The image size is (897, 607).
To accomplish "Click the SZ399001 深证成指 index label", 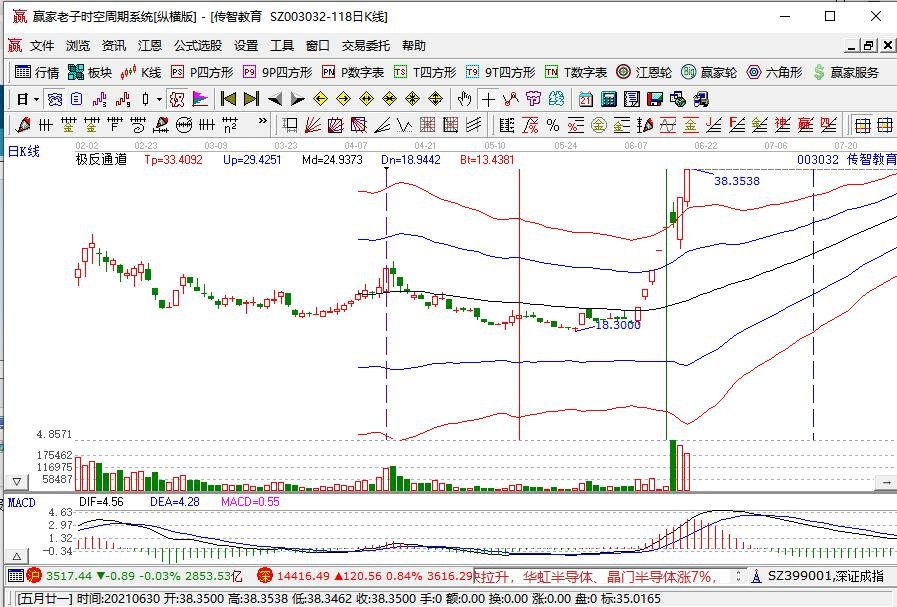I will tap(825, 576).
